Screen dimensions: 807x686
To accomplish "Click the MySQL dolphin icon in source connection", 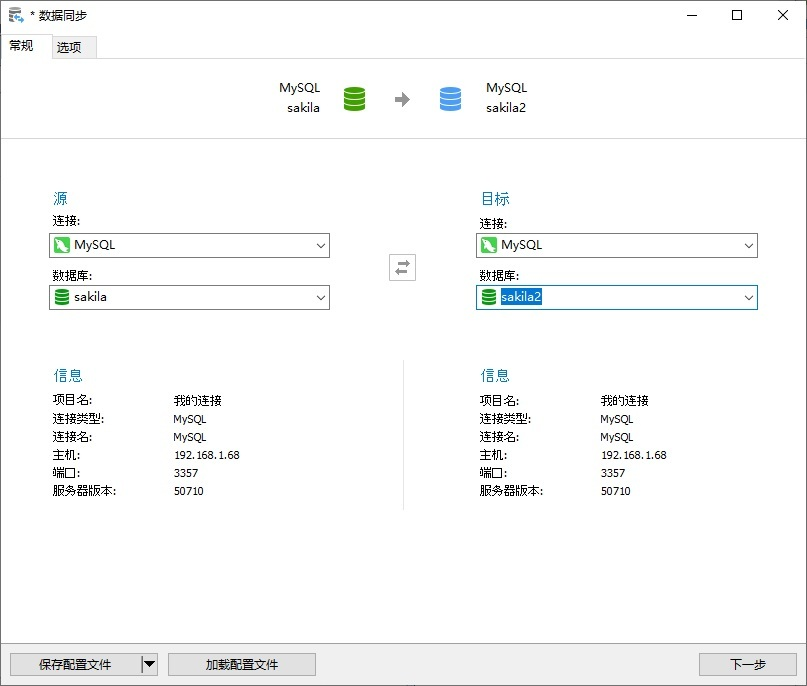I will [62, 245].
